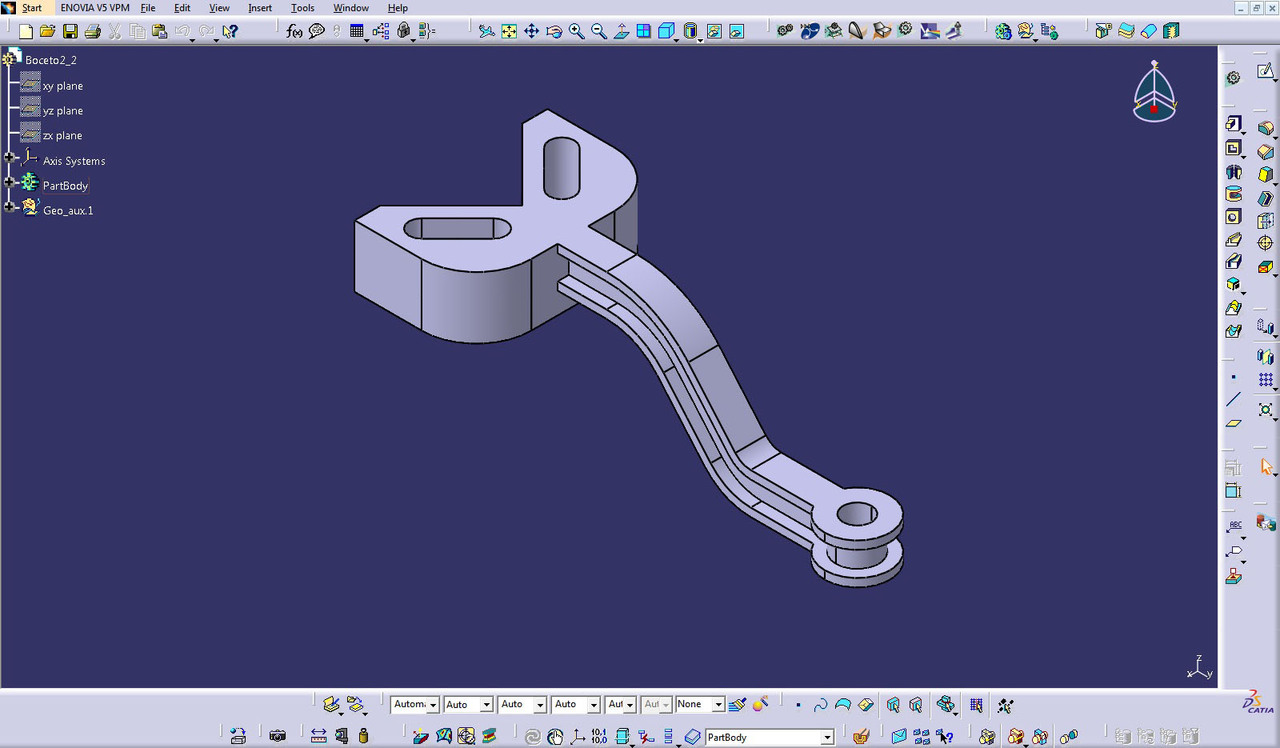
Task: Select the zx plane in the tree
Action: tap(63, 136)
